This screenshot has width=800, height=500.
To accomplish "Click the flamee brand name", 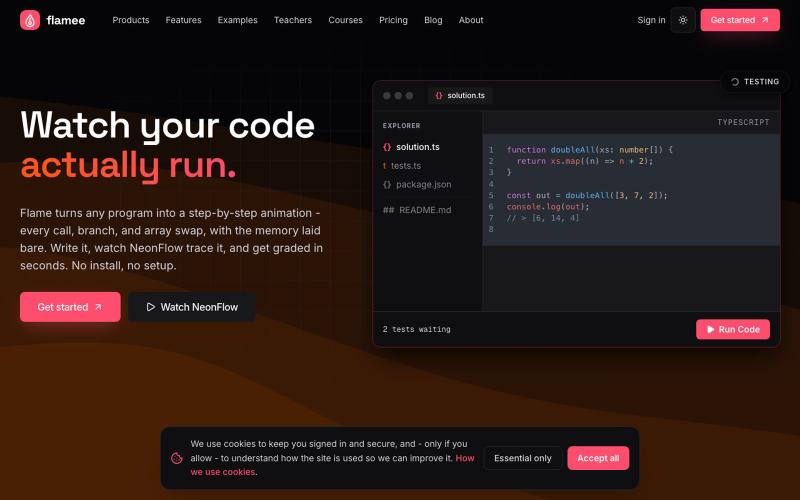I will pos(66,20).
